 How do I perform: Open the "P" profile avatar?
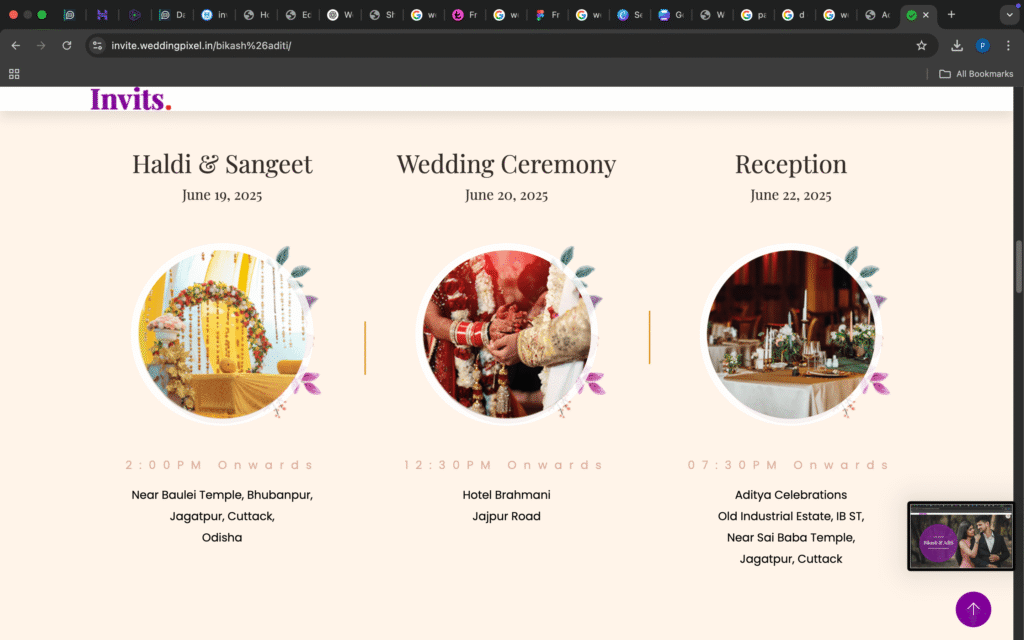pos(982,45)
